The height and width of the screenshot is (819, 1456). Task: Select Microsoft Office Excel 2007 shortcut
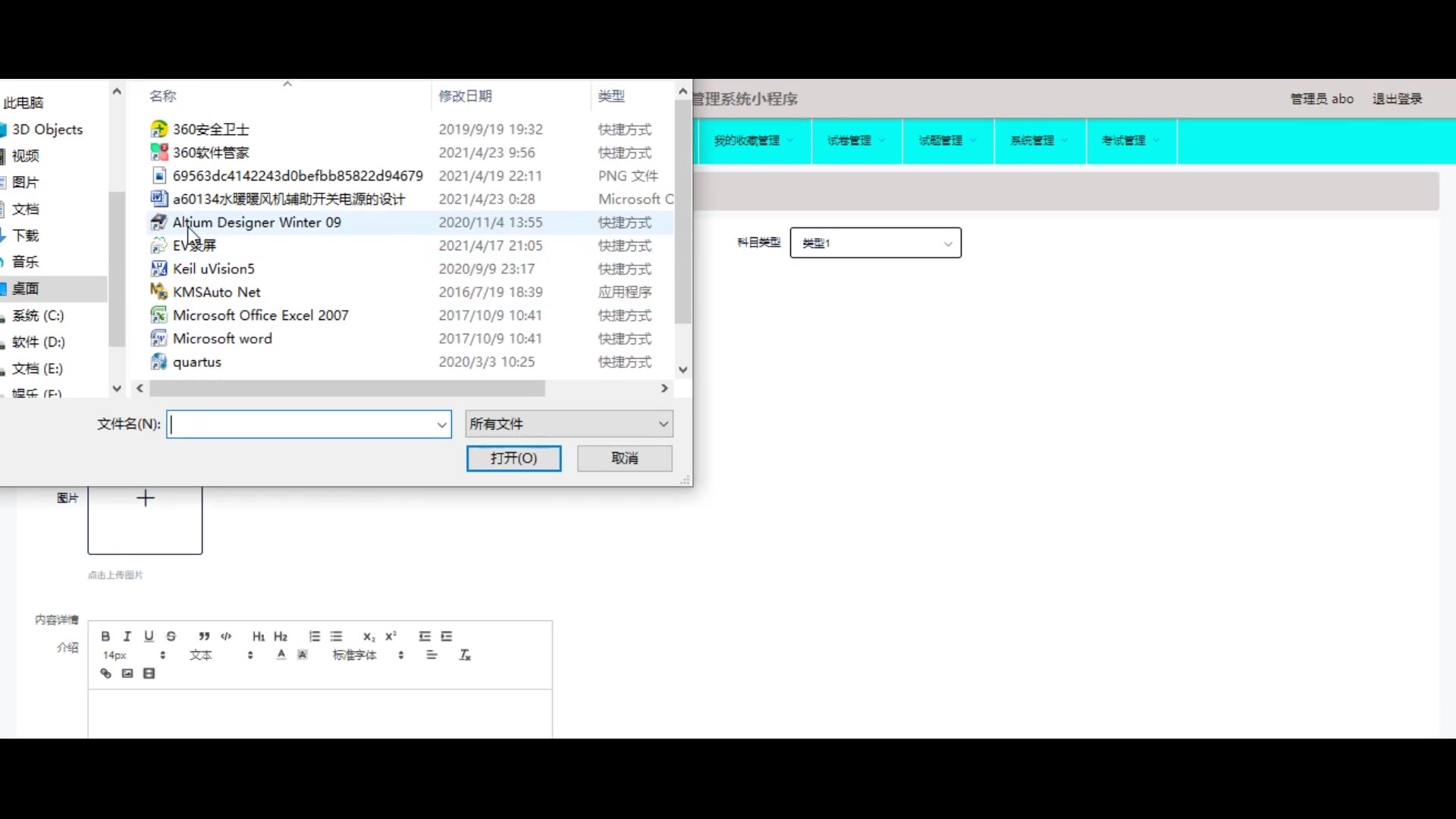click(260, 315)
